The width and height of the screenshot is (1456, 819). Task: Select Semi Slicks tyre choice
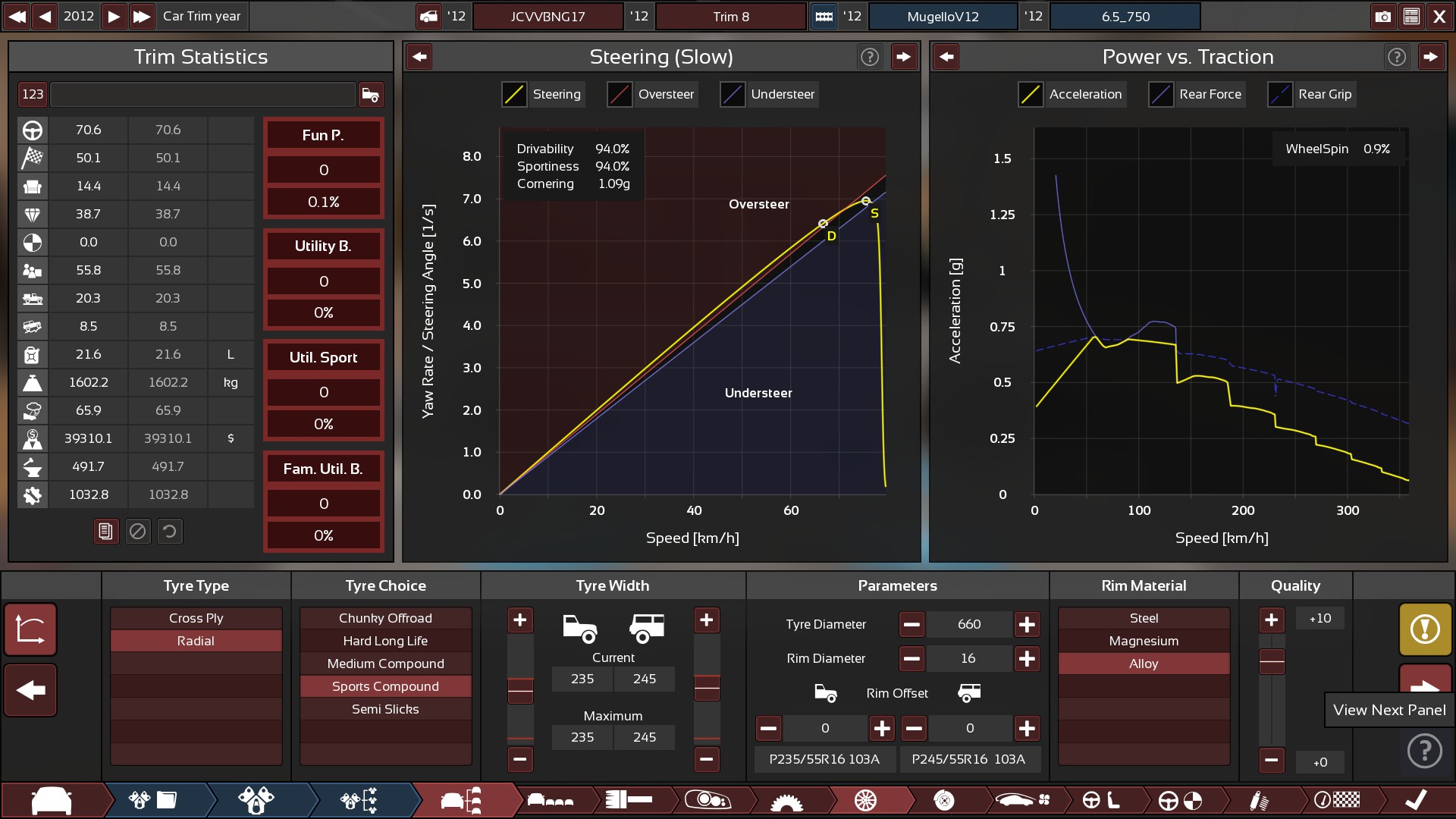point(385,709)
